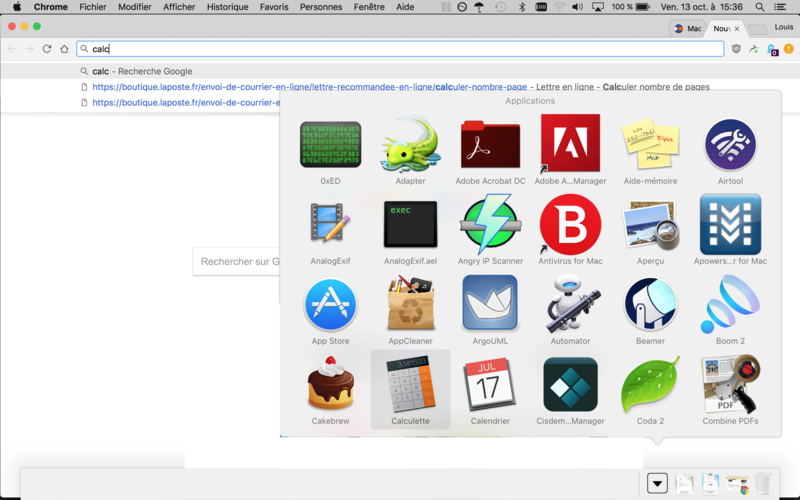The width and height of the screenshot is (800, 500).
Task: Open the Apple menu
Action: click(x=17, y=7)
